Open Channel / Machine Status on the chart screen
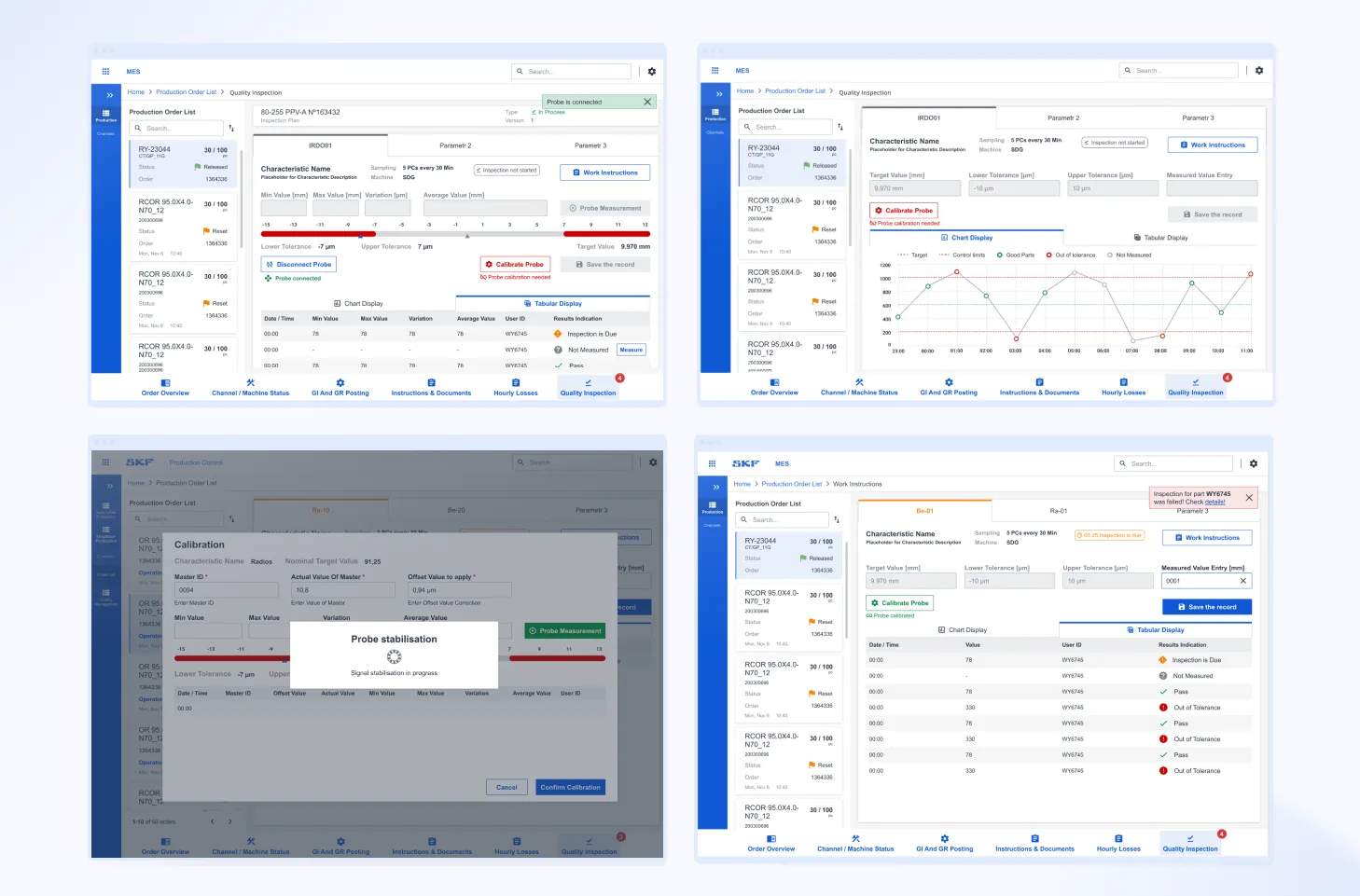 [x=859, y=387]
